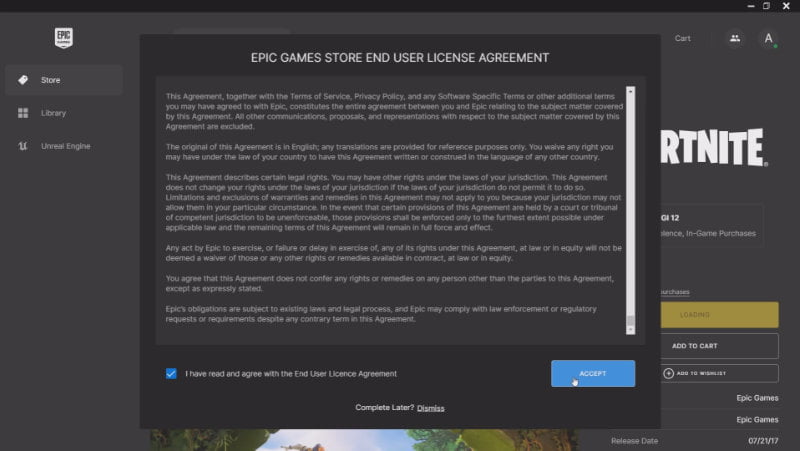The width and height of the screenshot is (800, 451).
Task: Open the account avatar labeled A
Action: coord(768,38)
